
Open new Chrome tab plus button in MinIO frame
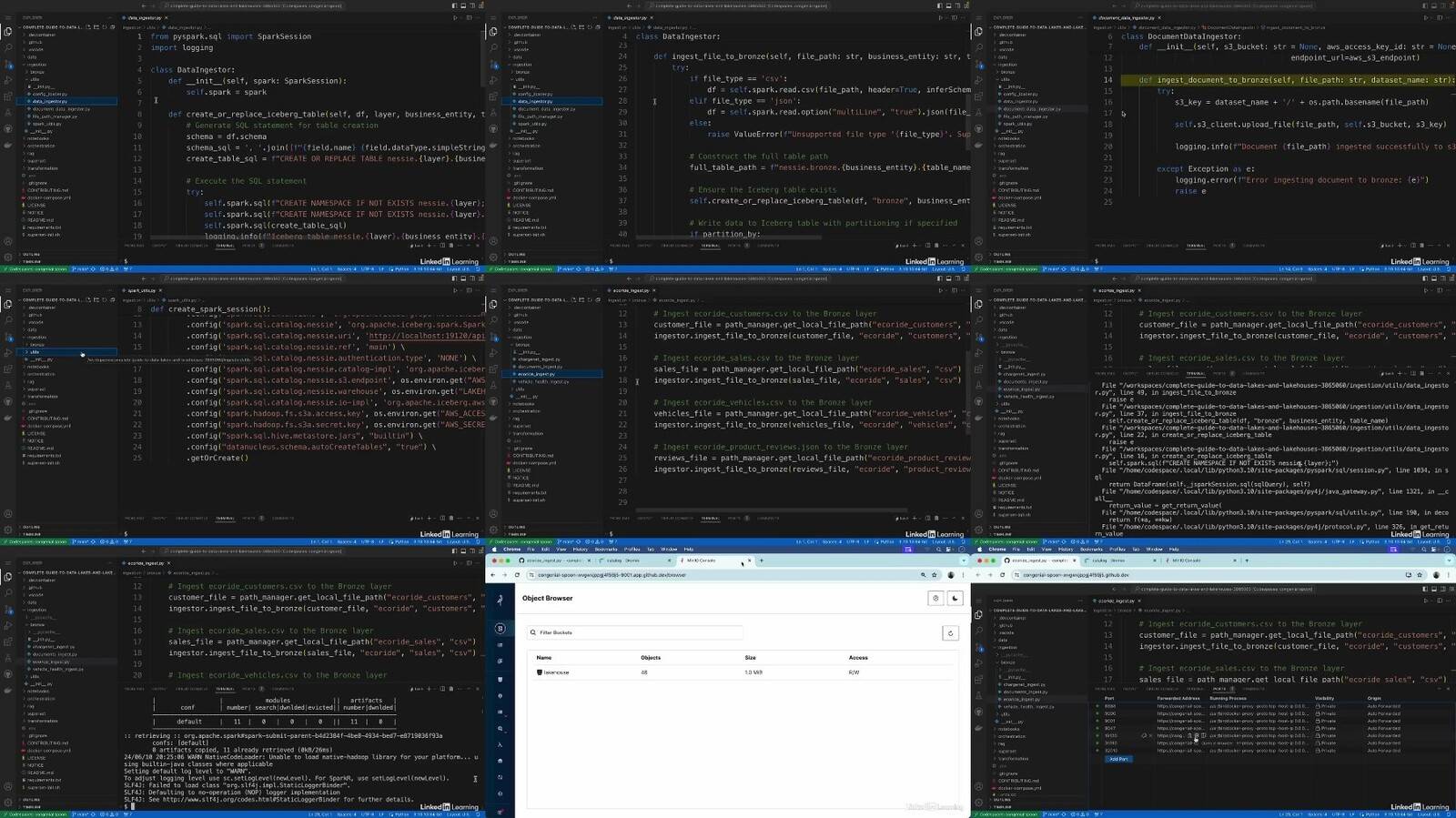[x=762, y=560]
